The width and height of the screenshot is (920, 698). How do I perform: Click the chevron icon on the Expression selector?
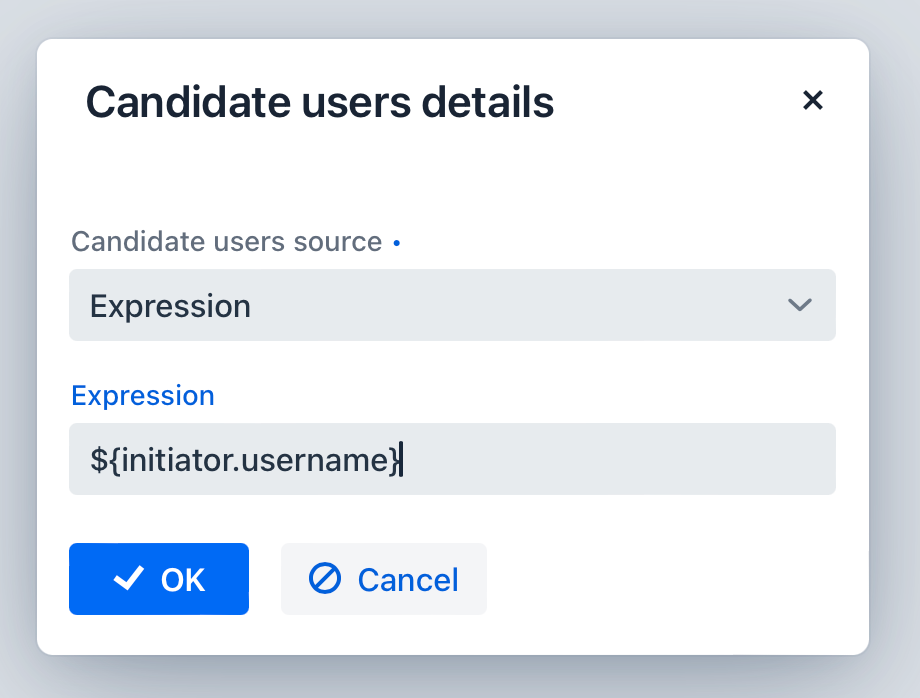click(x=799, y=305)
